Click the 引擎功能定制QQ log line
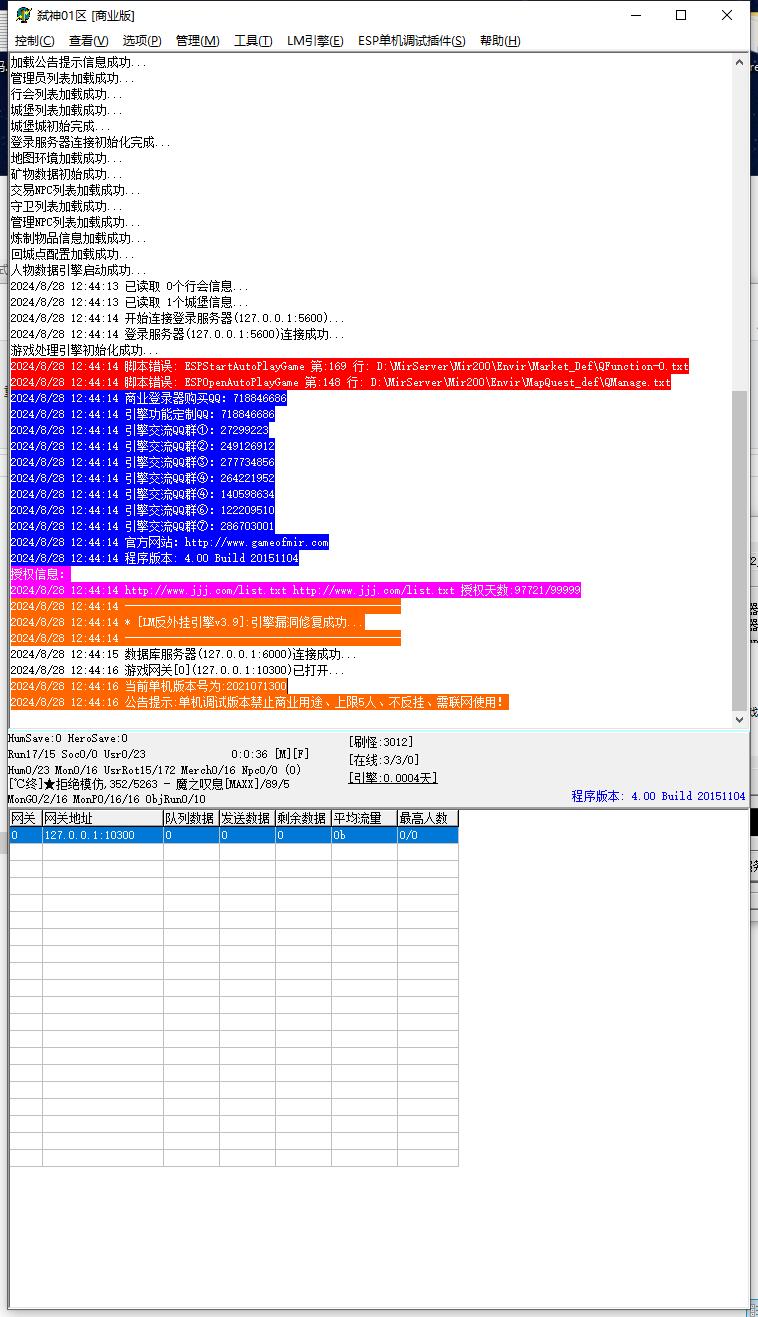The height and width of the screenshot is (1317, 758). tap(142, 414)
